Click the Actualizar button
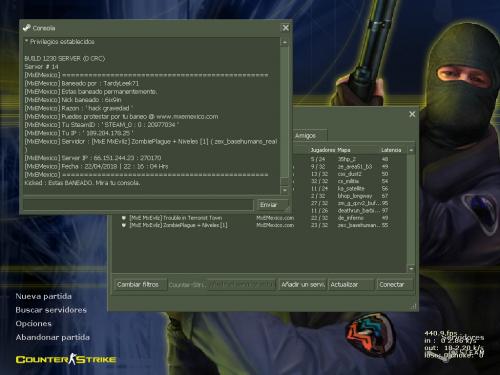The image size is (500, 375). point(351,285)
